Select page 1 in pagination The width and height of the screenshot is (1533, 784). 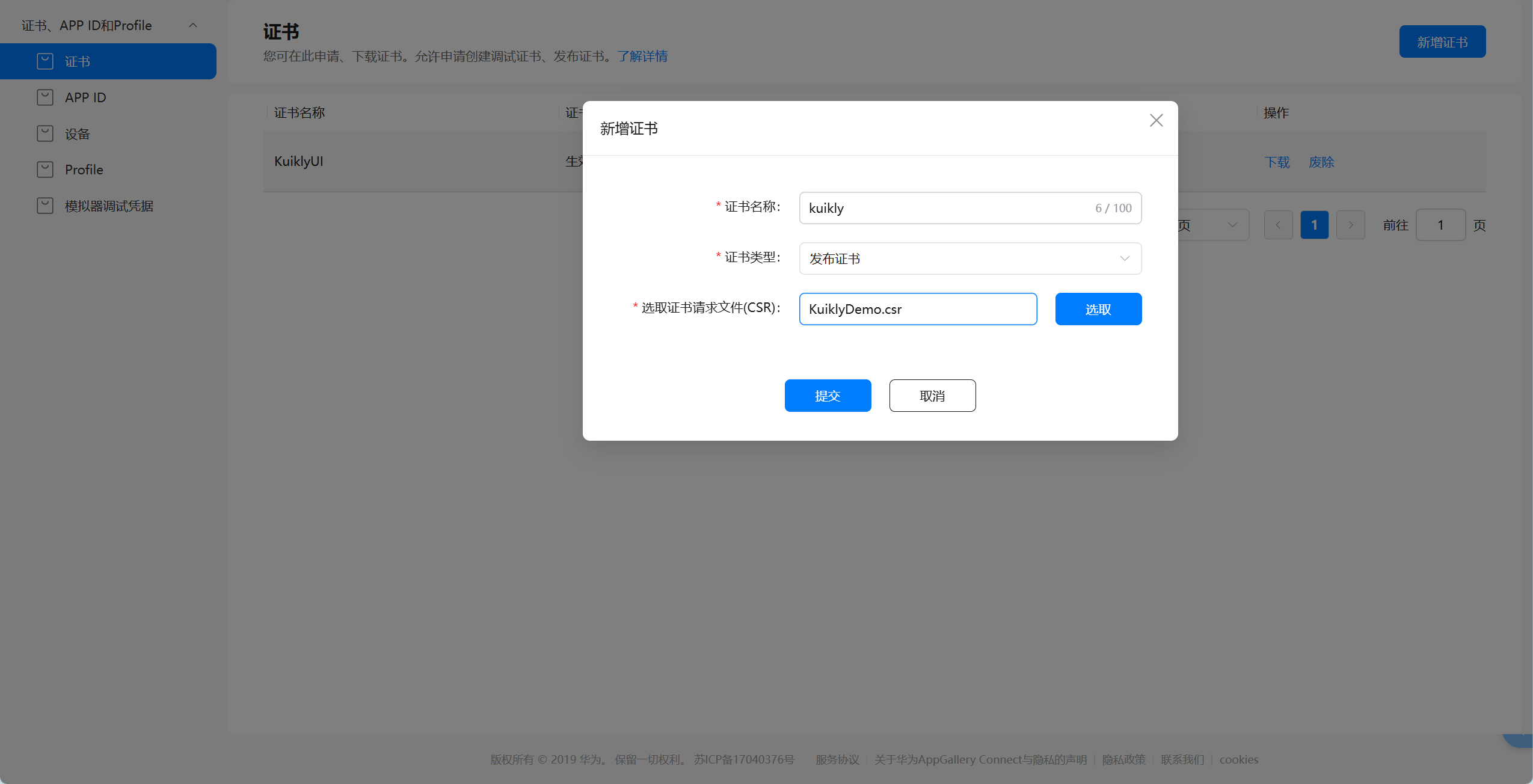coord(1314,224)
